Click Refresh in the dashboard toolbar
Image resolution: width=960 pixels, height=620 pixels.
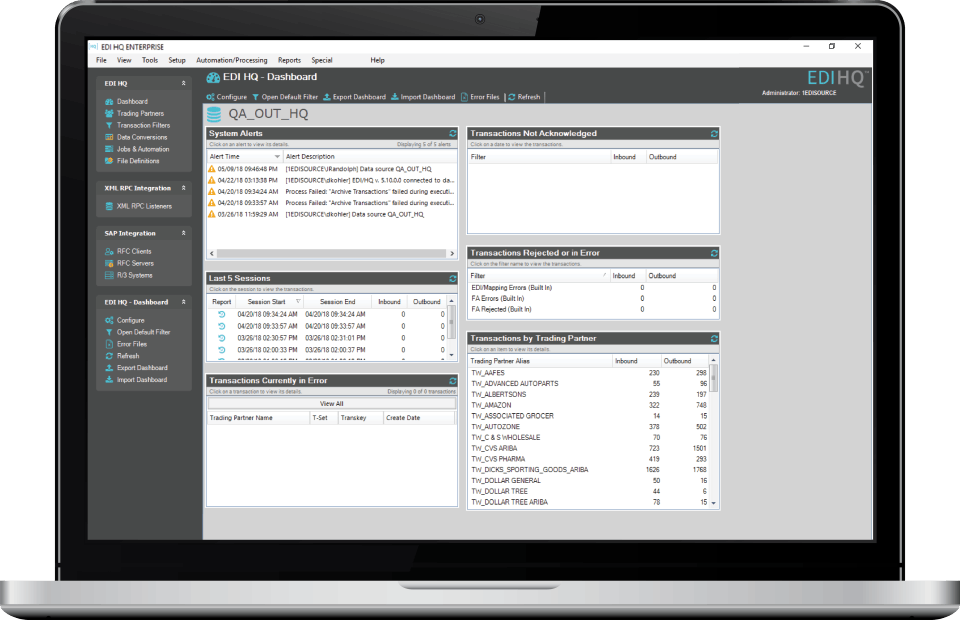[x=524, y=97]
